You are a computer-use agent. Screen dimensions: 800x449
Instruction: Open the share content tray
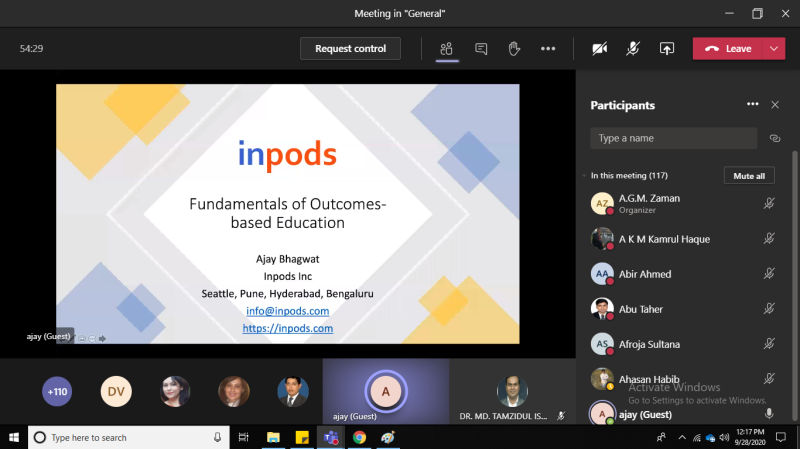(666, 48)
